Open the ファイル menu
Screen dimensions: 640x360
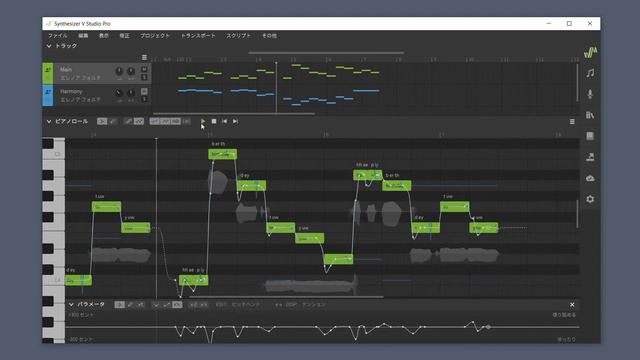[x=58, y=36]
